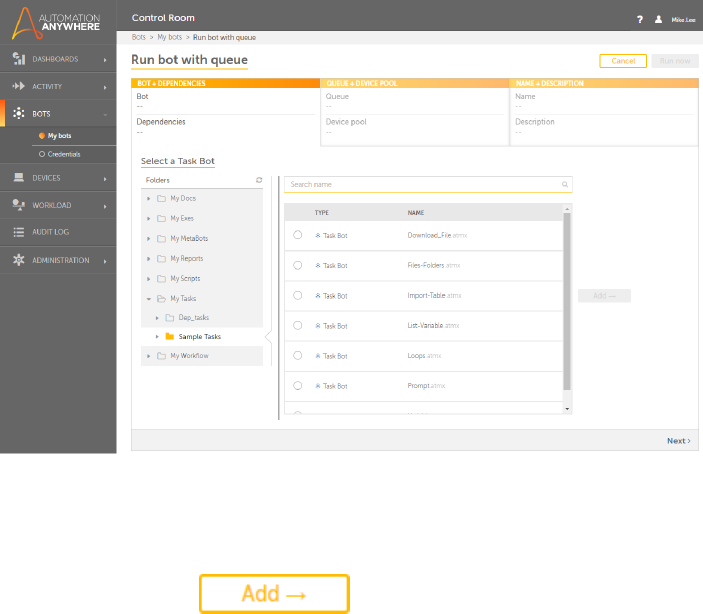This screenshot has height=614, width=703.
Task: Expand the My Docs folder arrow
Action: pyautogui.click(x=148, y=198)
